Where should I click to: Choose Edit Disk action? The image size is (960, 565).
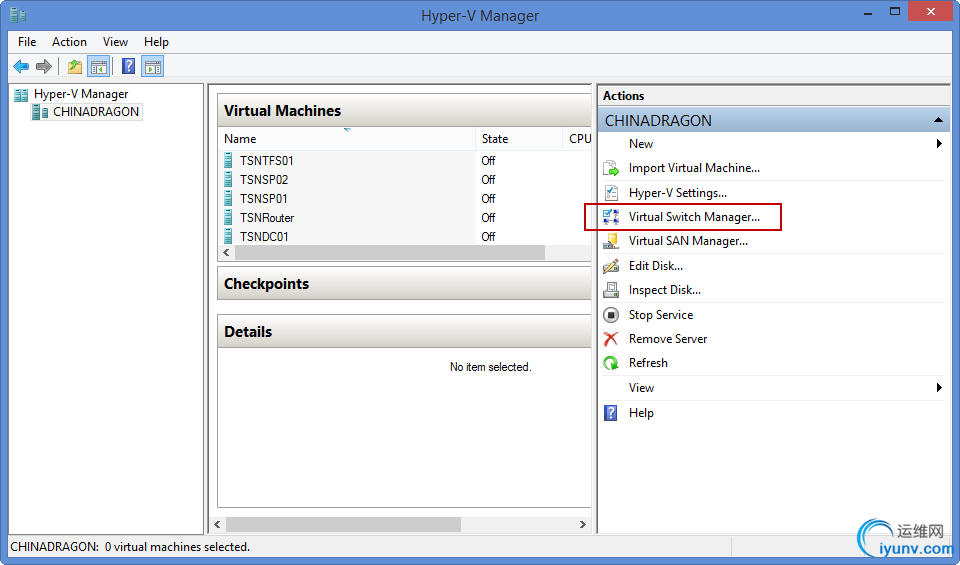[x=656, y=266]
